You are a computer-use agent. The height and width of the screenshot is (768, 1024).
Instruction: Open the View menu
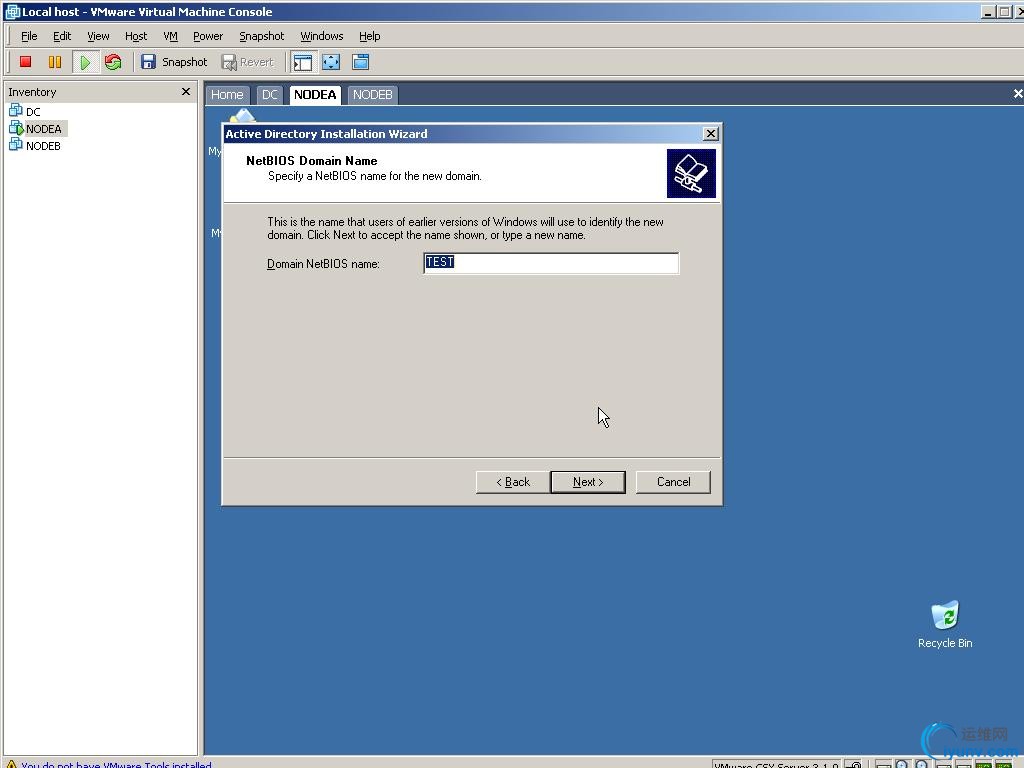[98, 36]
